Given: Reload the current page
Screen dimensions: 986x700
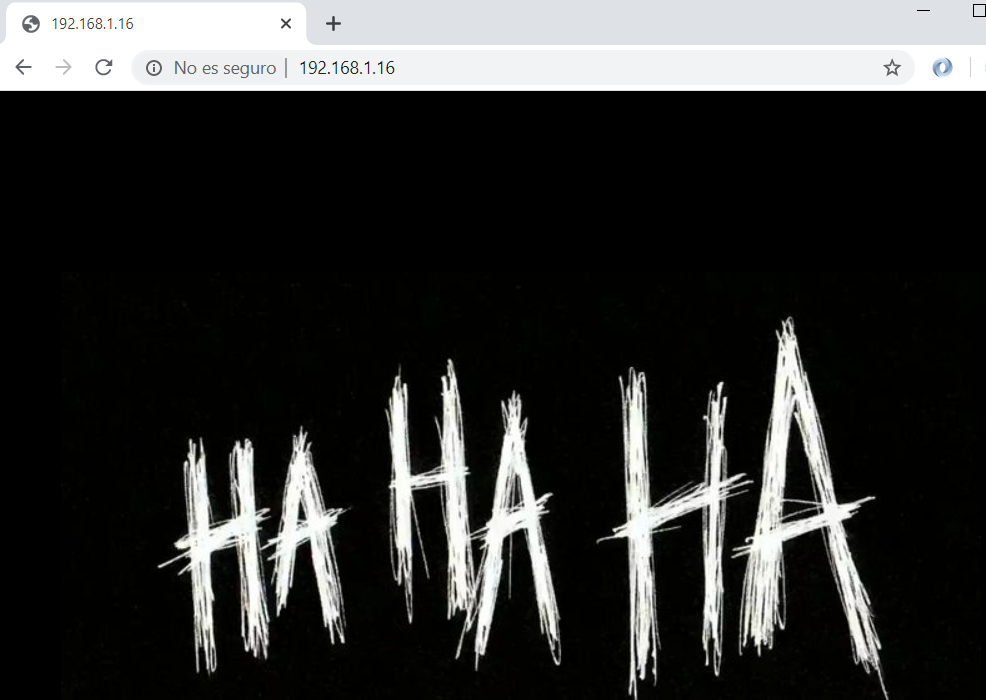Looking at the screenshot, I should click(104, 67).
